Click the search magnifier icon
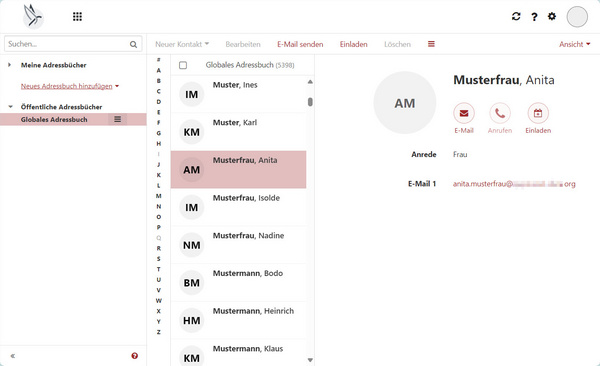 click(x=133, y=44)
